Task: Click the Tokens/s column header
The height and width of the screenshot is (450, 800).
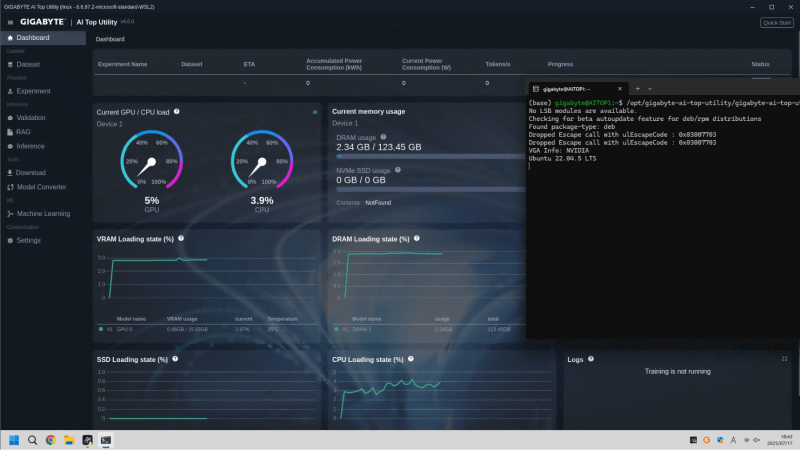Action: [x=497, y=64]
